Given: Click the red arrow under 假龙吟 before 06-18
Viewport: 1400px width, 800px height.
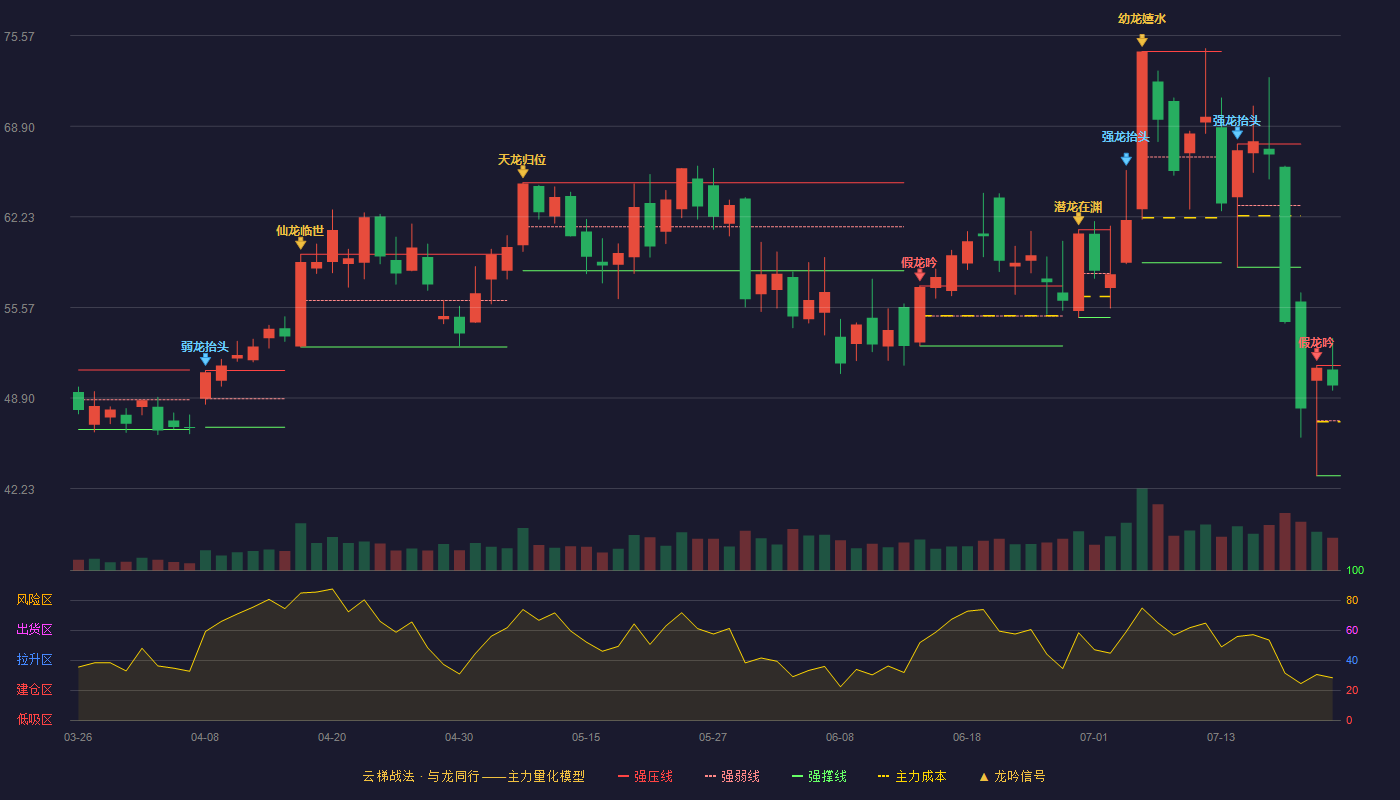Looking at the screenshot, I should point(919,275).
